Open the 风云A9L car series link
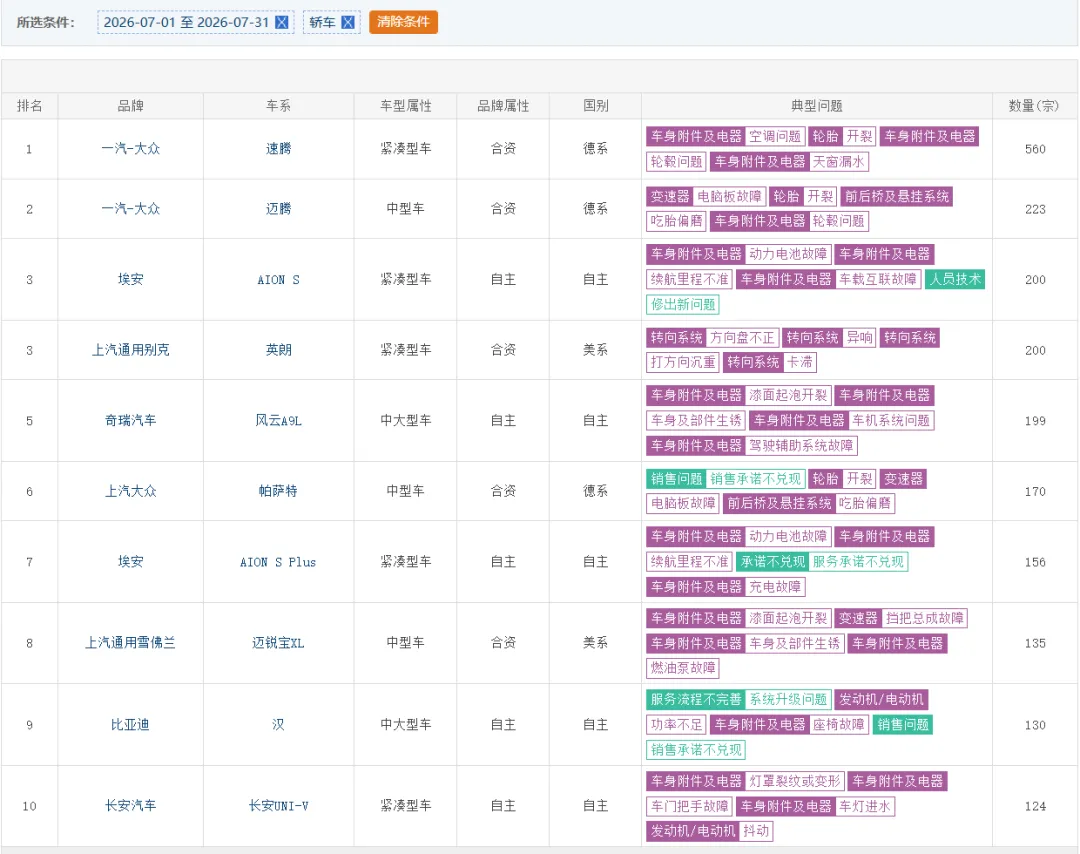 tap(278, 420)
